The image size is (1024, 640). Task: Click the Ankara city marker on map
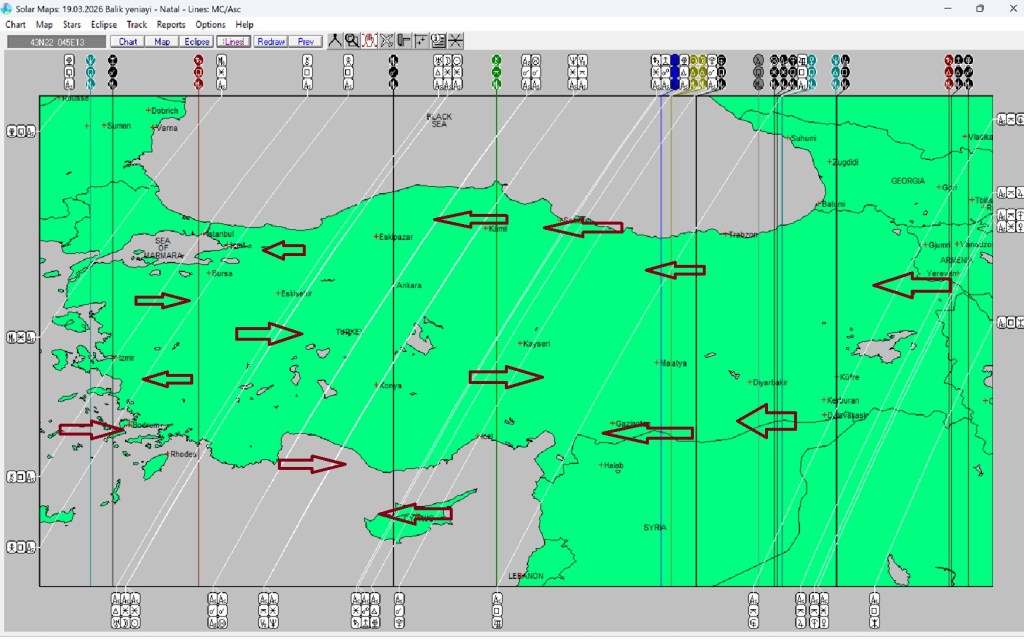tap(395, 285)
